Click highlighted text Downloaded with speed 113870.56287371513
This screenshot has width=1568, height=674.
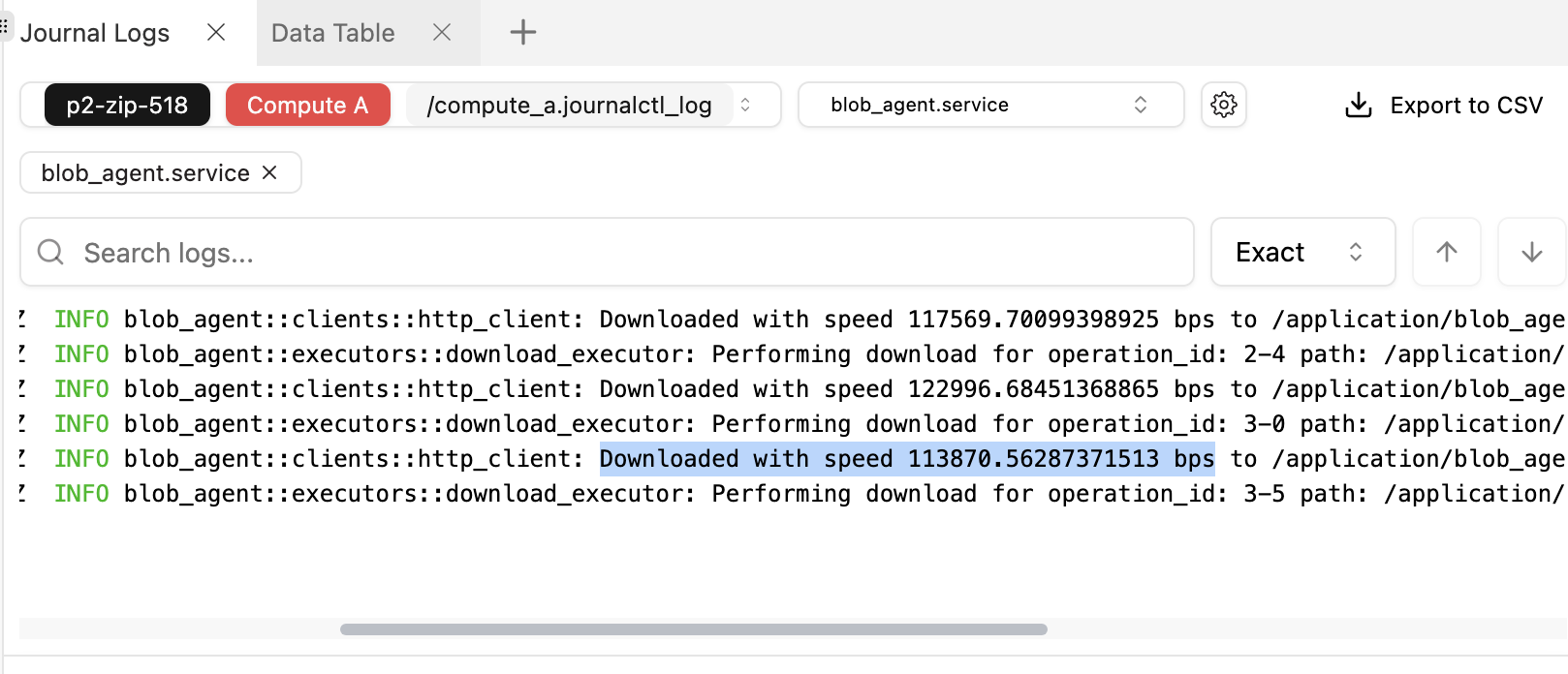tap(907, 459)
